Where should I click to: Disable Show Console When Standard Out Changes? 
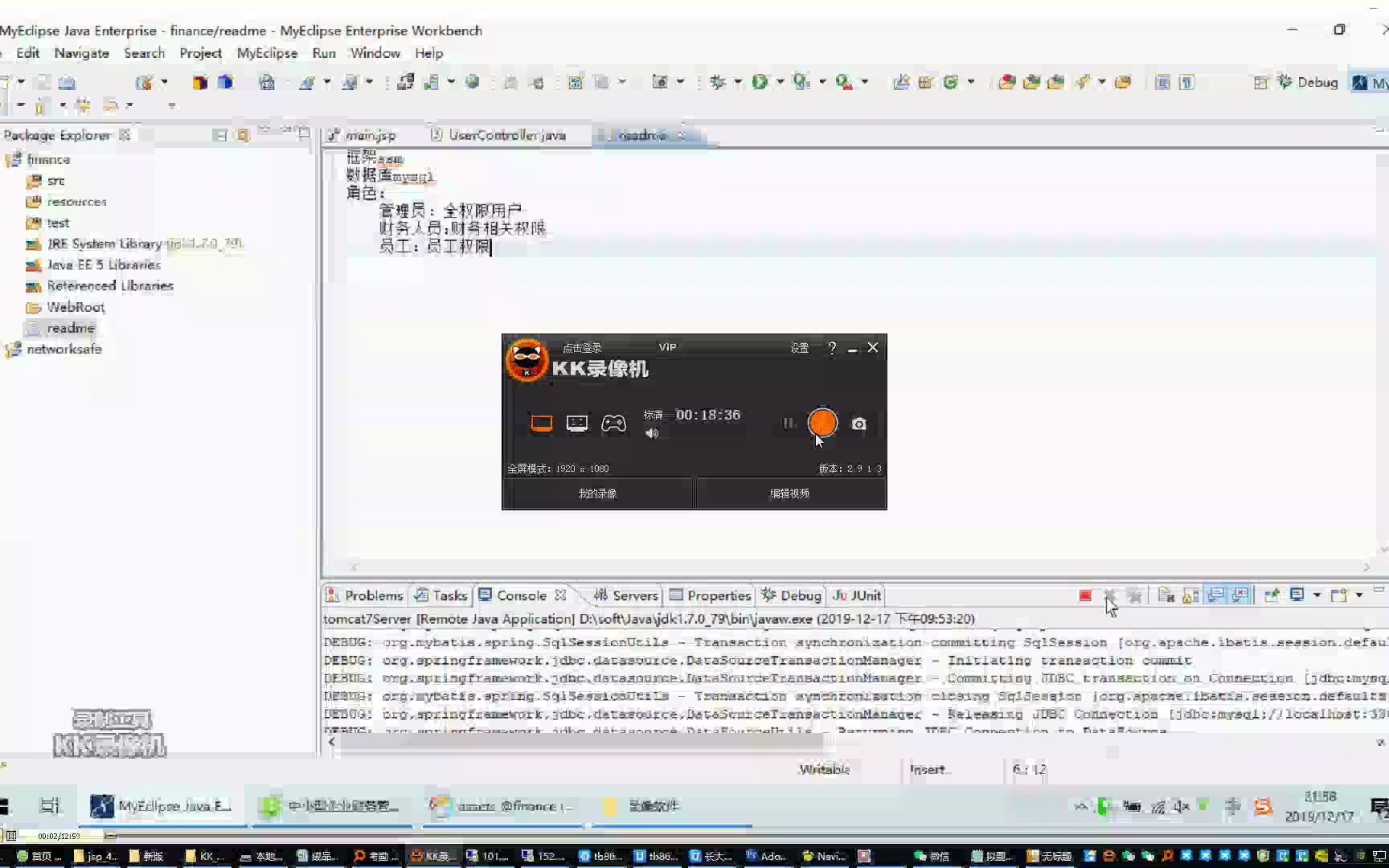(1216, 596)
